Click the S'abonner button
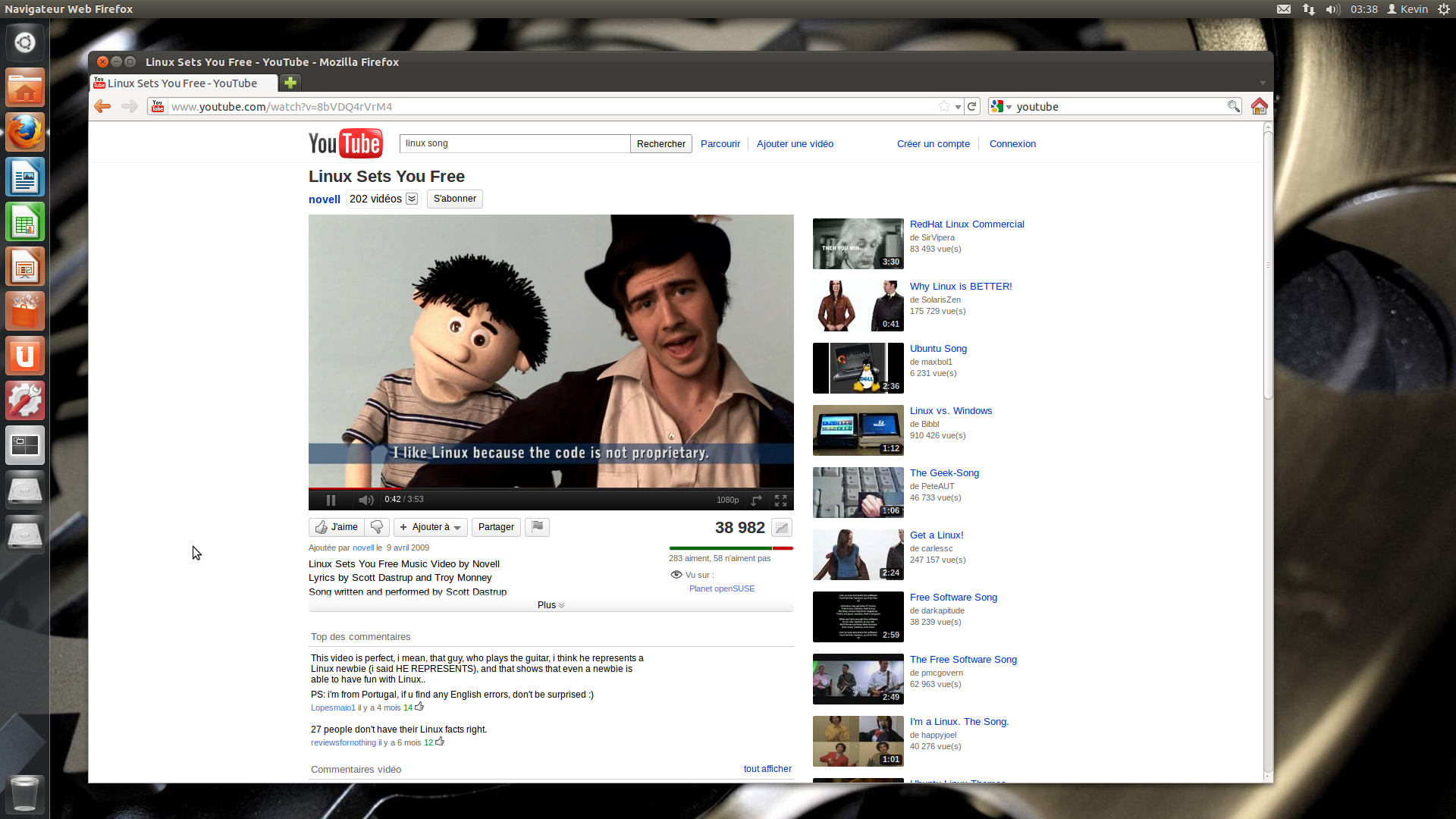The height and width of the screenshot is (819, 1456). [x=454, y=199]
